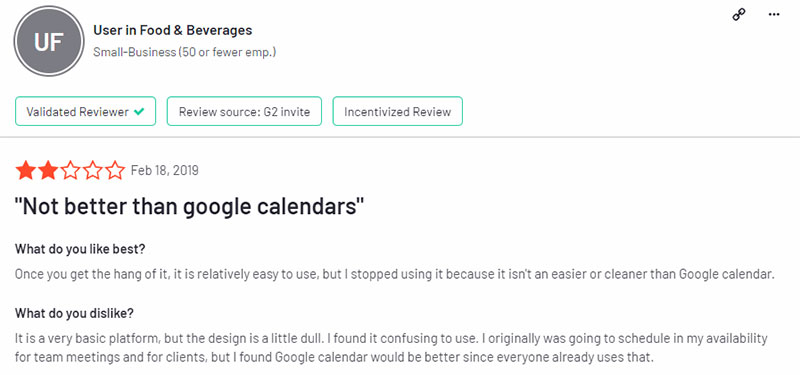This screenshot has width=800, height=375.
Task: Click the second filled star
Action: [x=47, y=170]
